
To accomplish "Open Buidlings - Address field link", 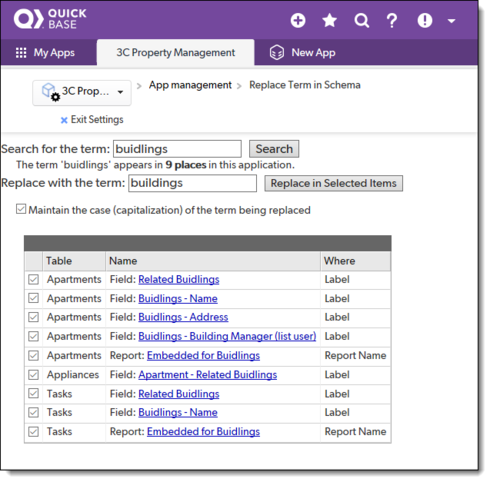I will click(x=183, y=317).
